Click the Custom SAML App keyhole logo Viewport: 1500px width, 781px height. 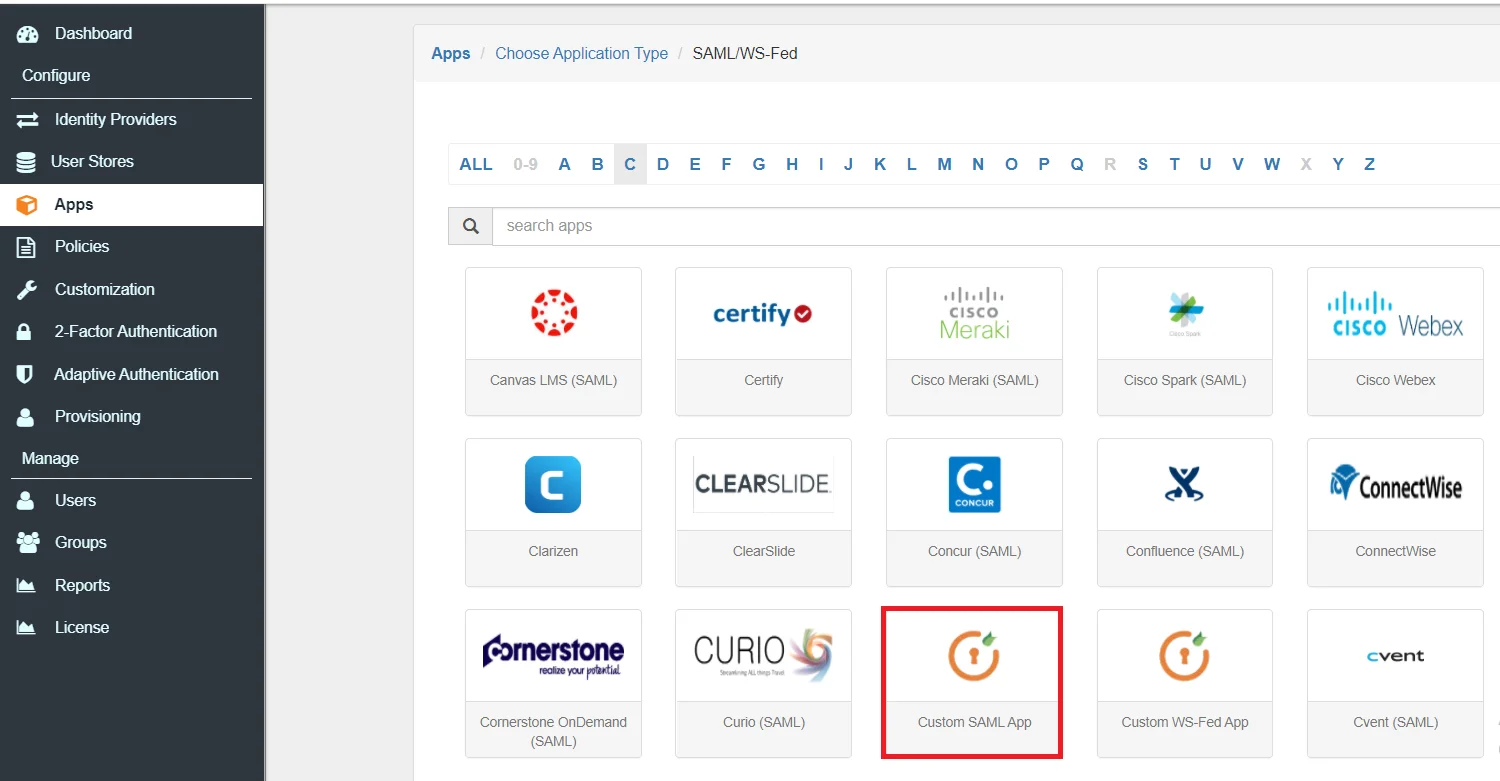point(974,655)
